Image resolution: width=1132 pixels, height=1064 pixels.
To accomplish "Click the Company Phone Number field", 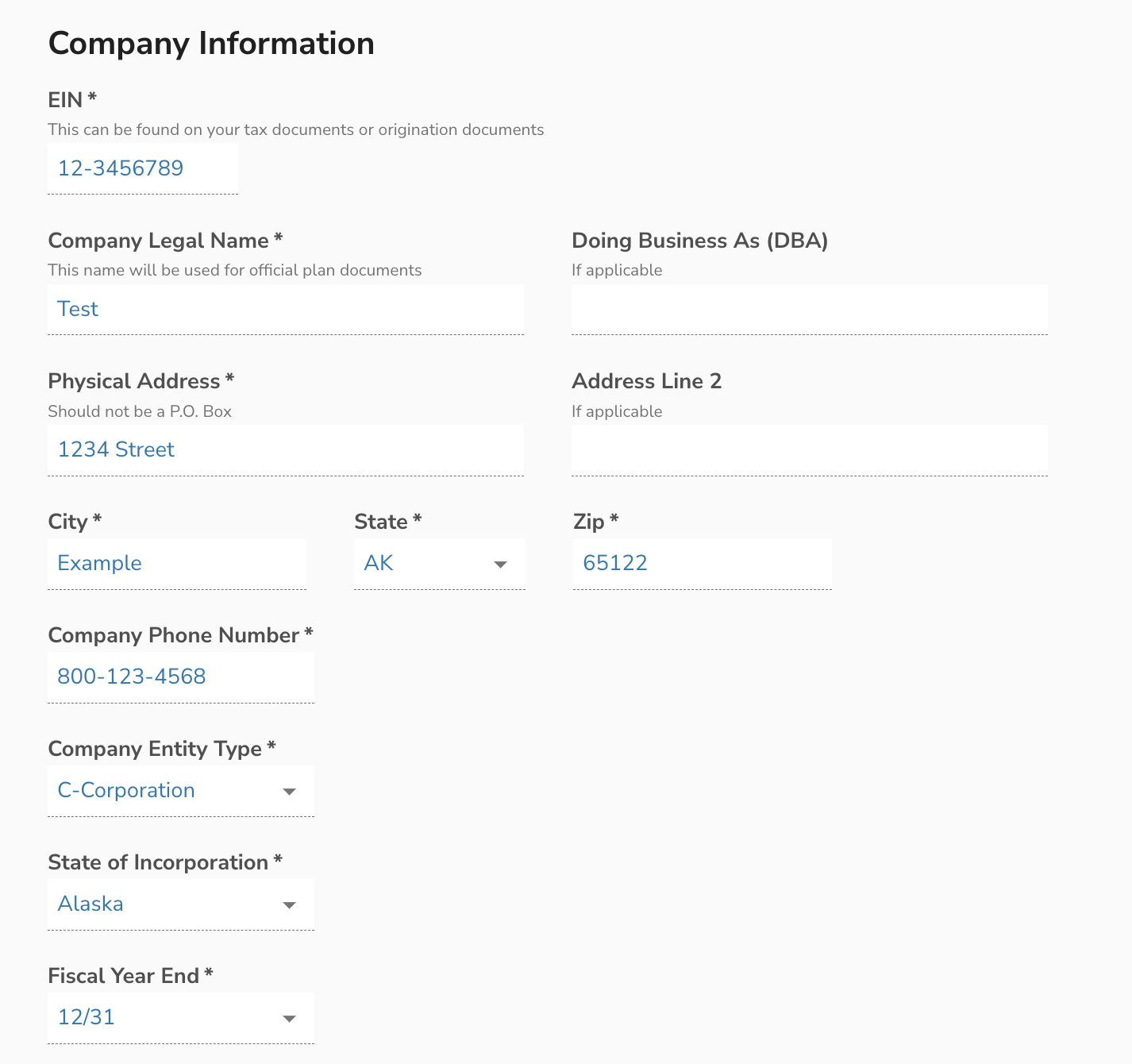I will [180, 677].
